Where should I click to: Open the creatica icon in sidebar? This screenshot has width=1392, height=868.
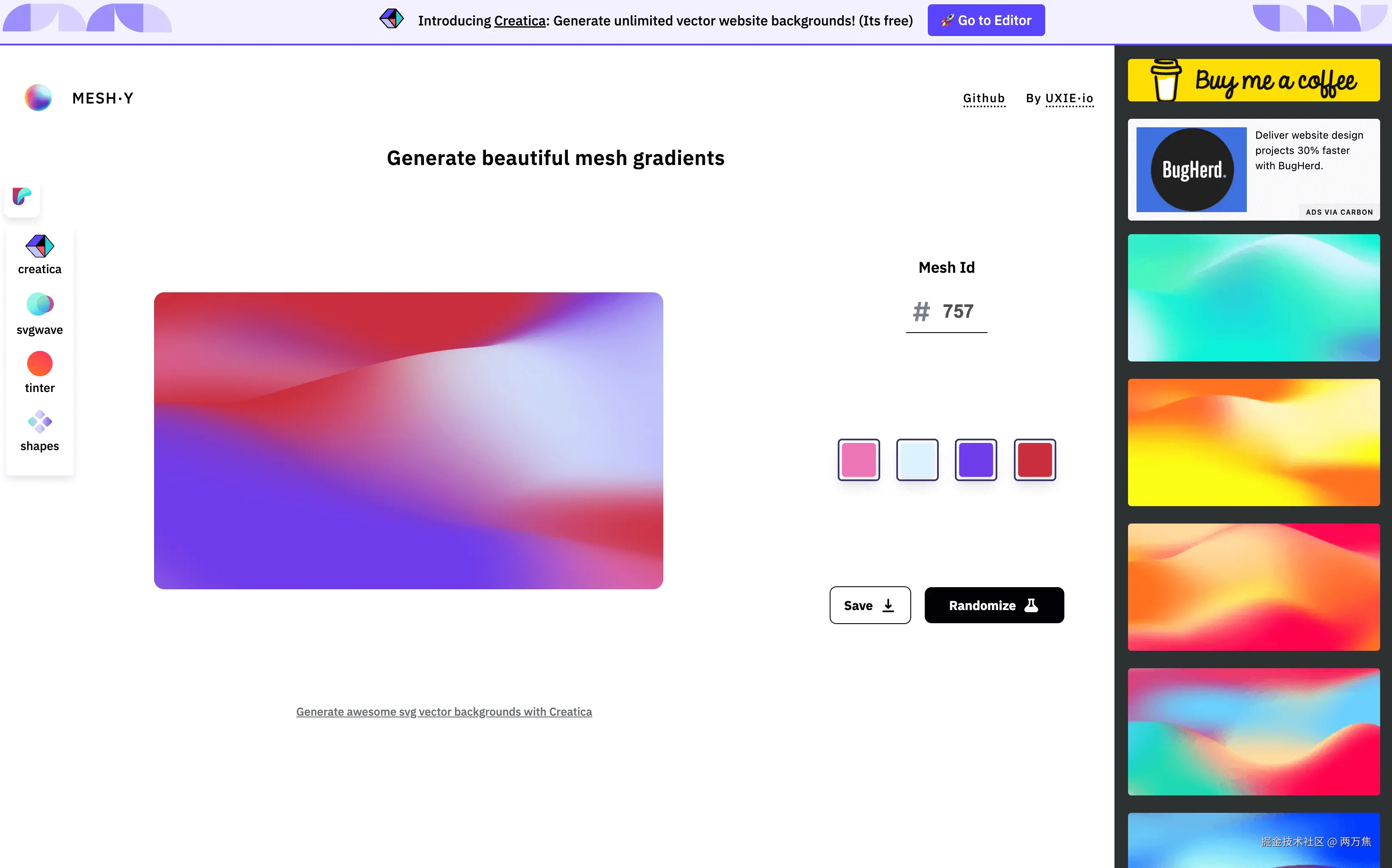tap(39, 247)
